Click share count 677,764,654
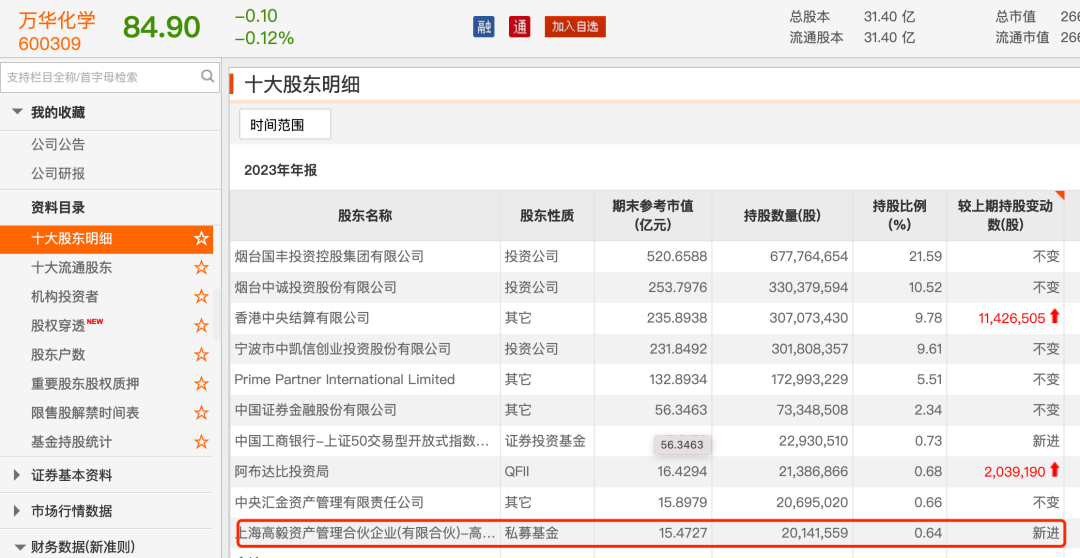The width and height of the screenshot is (1080, 558). (x=809, y=257)
